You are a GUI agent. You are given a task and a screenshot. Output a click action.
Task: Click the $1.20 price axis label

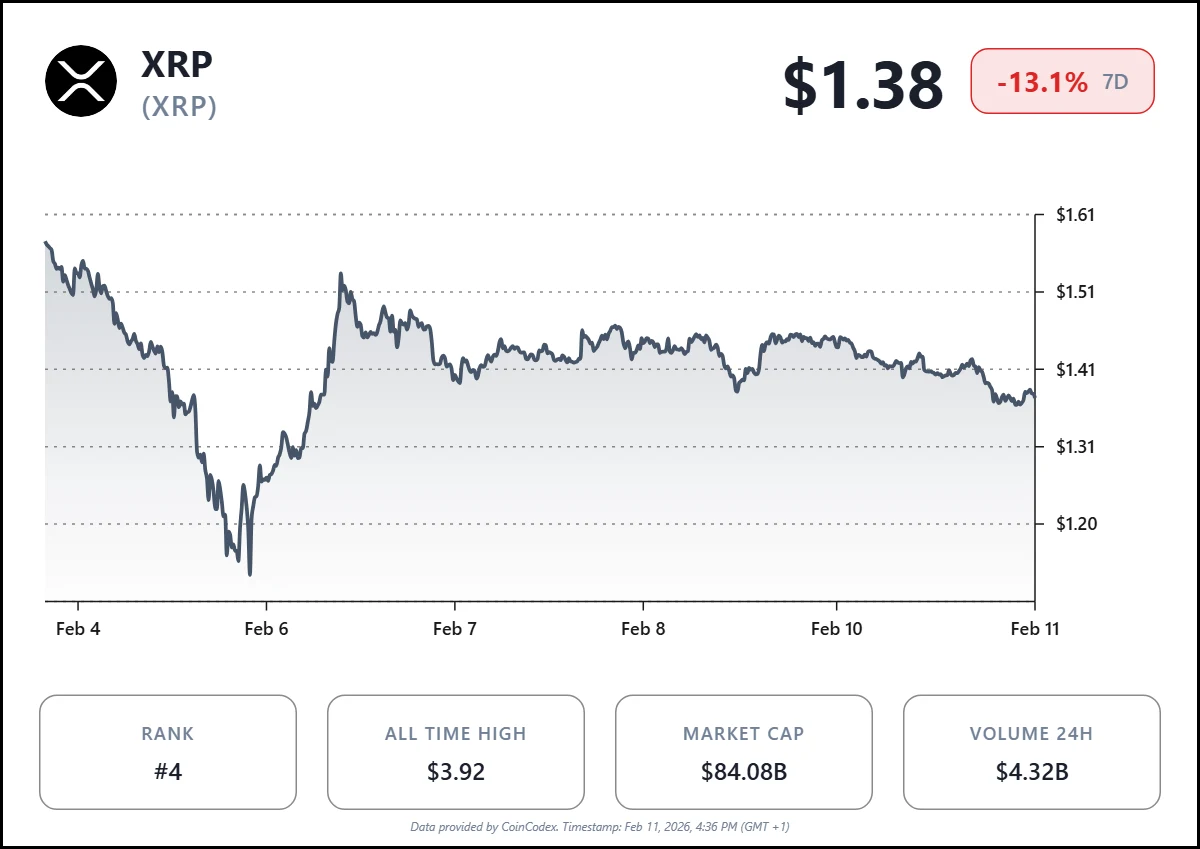pyautogui.click(x=1076, y=524)
